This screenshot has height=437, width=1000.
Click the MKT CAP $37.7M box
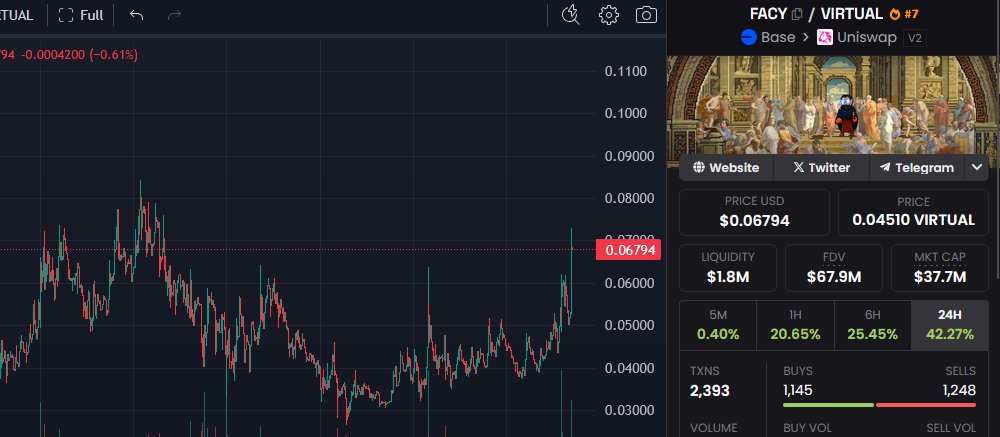939,268
